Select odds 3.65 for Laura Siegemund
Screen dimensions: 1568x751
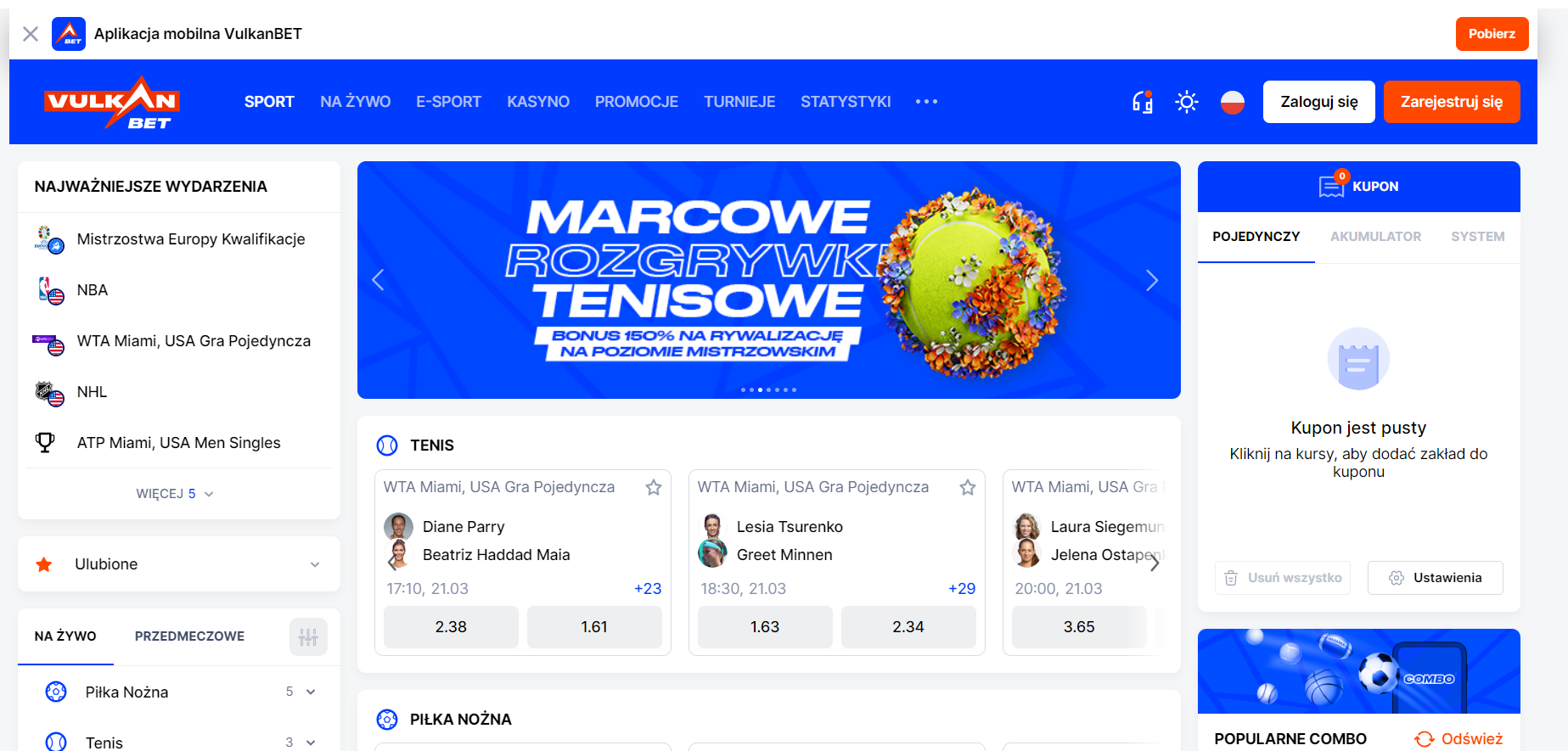pos(1079,627)
